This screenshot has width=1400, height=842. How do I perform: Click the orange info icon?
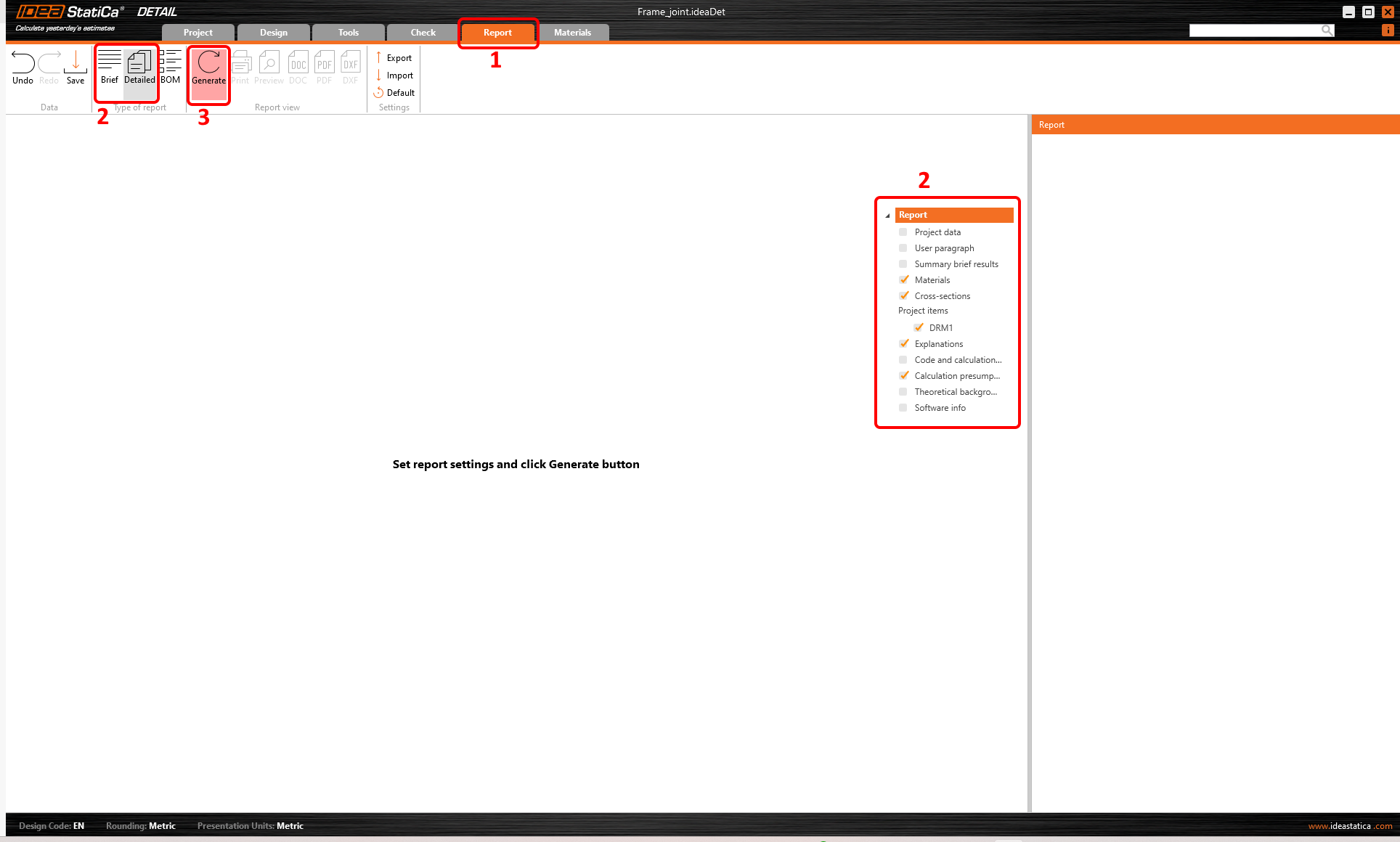[1387, 30]
